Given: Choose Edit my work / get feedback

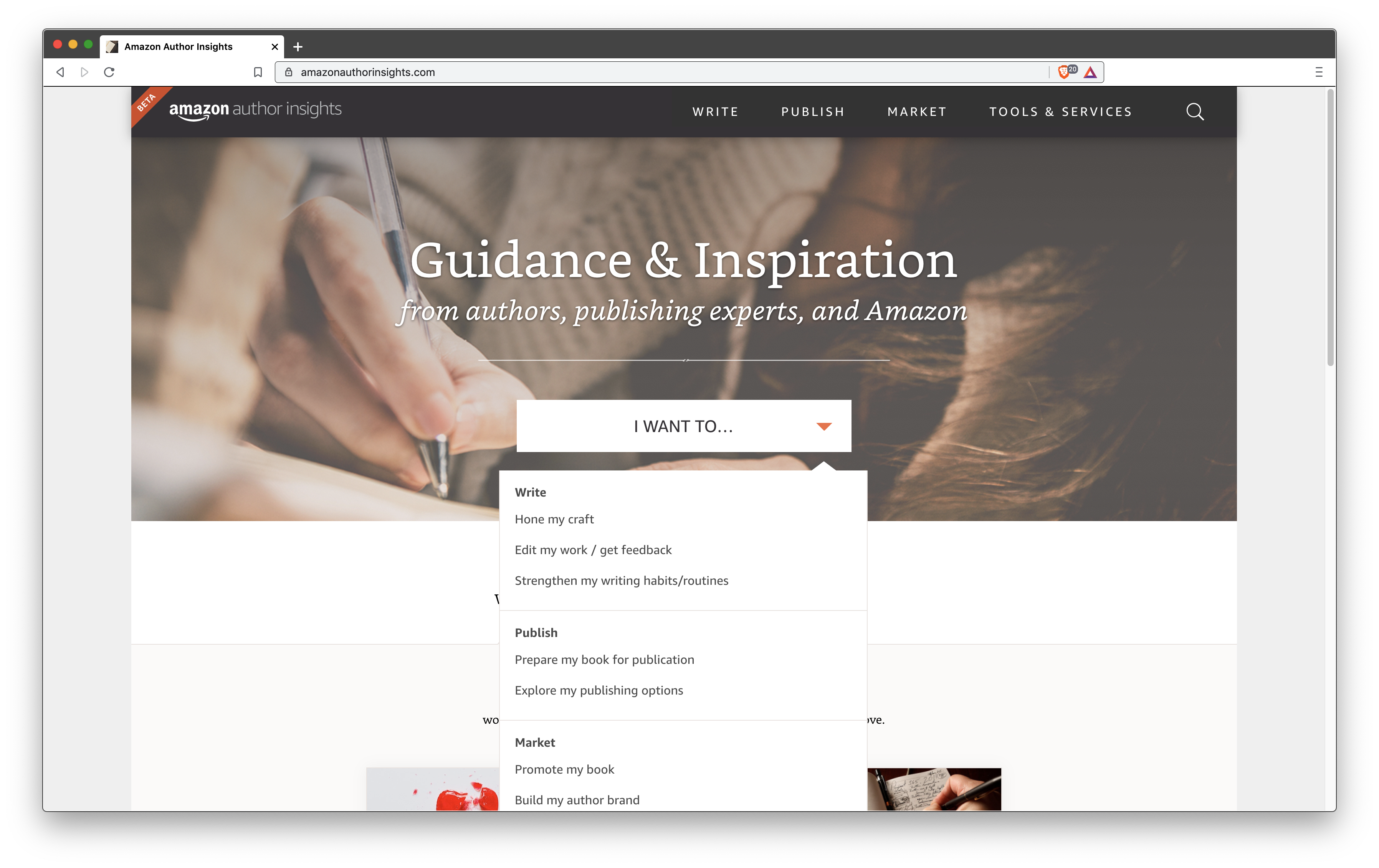Looking at the screenshot, I should click(593, 550).
